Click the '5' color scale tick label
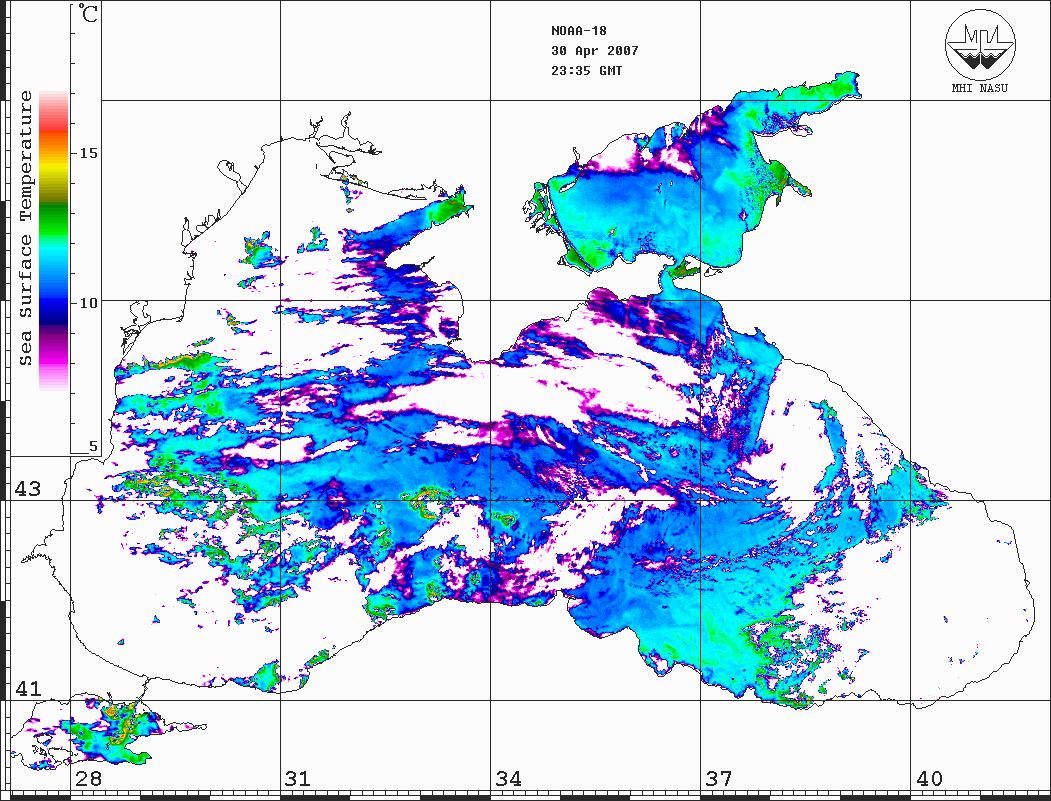 (x=93, y=446)
